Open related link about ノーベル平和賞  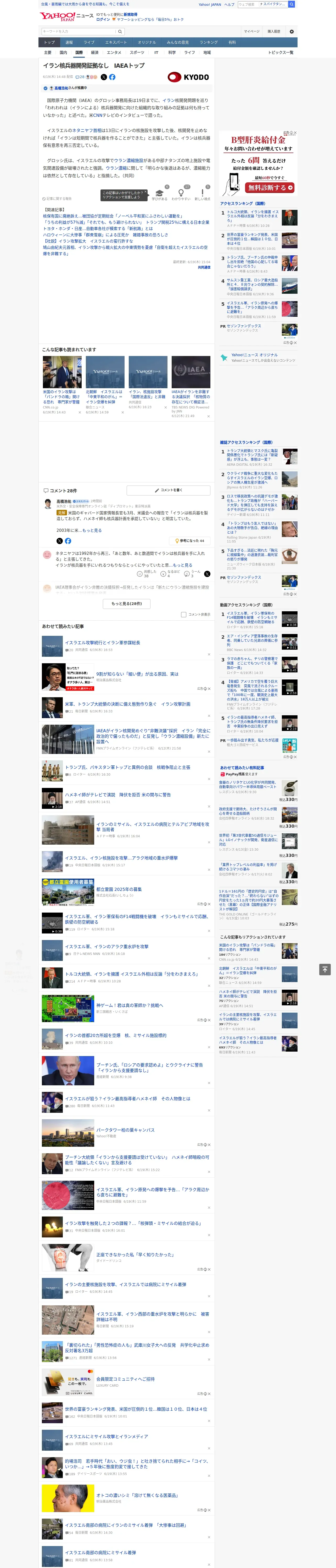[x=112, y=216]
